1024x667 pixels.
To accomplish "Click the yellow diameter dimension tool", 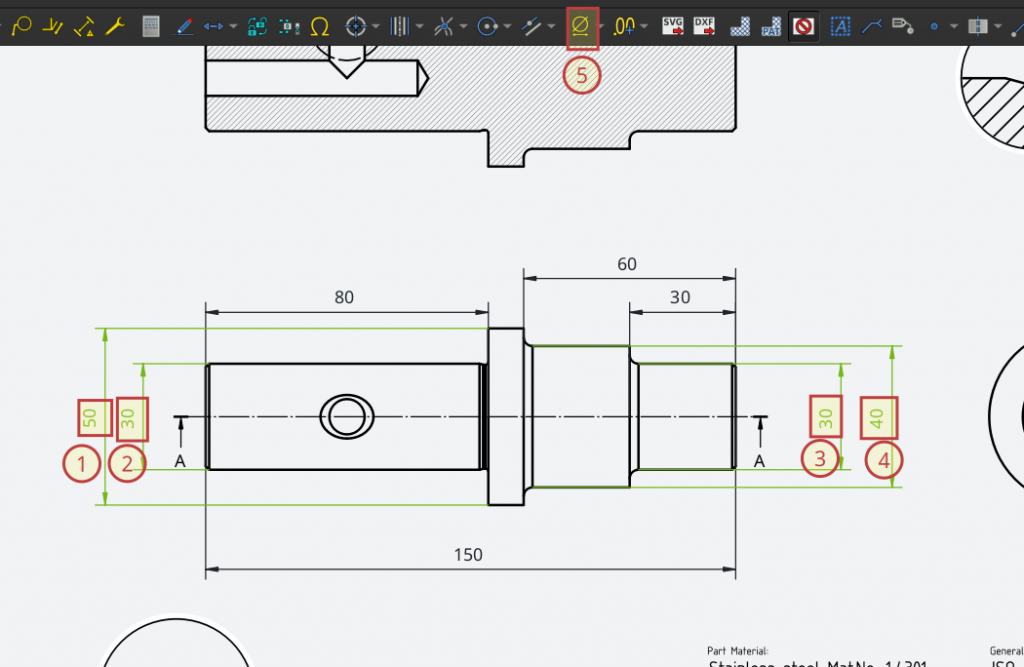I will click(x=582, y=26).
